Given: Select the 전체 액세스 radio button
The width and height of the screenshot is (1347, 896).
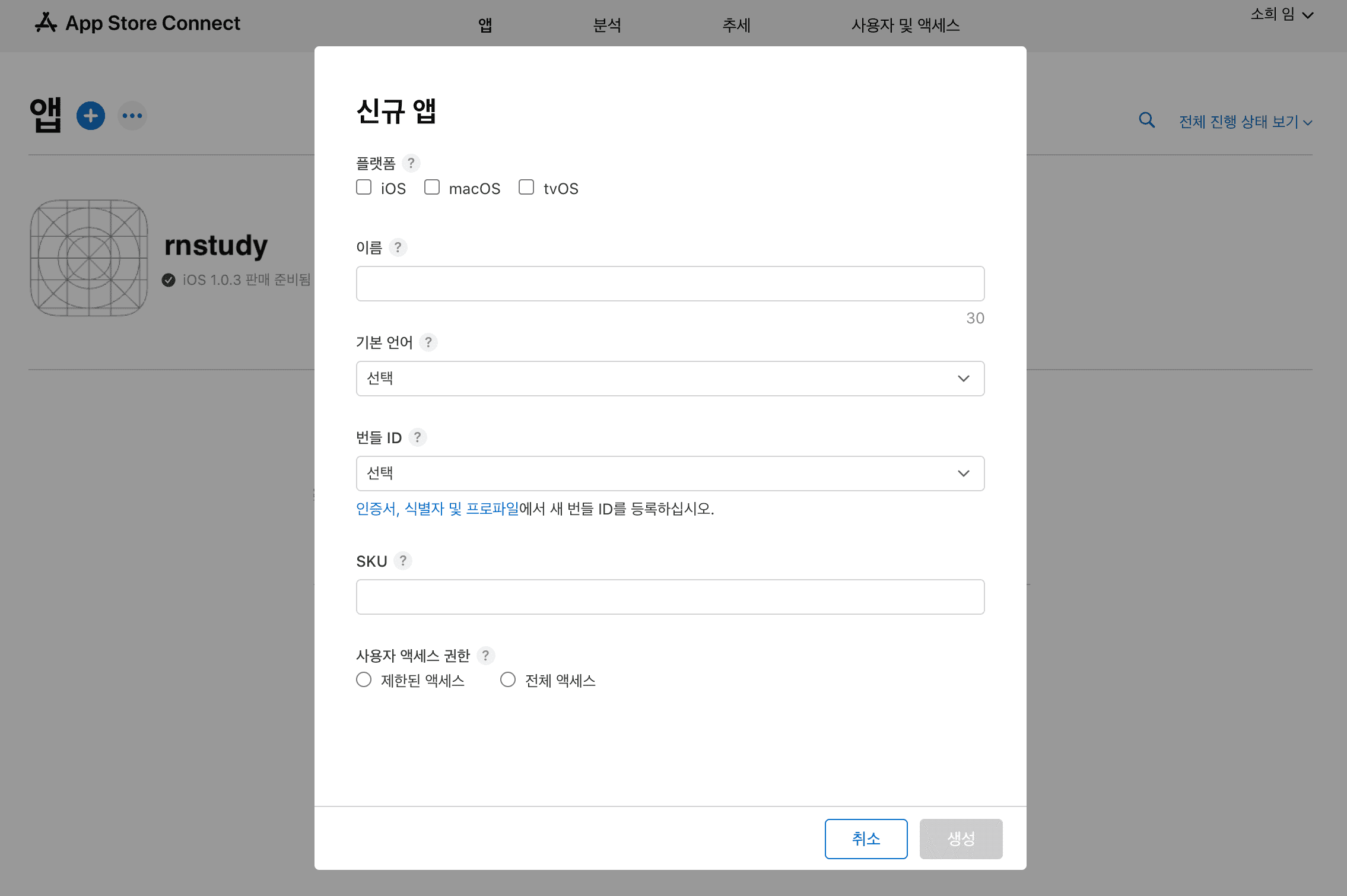Looking at the screenshot, I should 508,679.
